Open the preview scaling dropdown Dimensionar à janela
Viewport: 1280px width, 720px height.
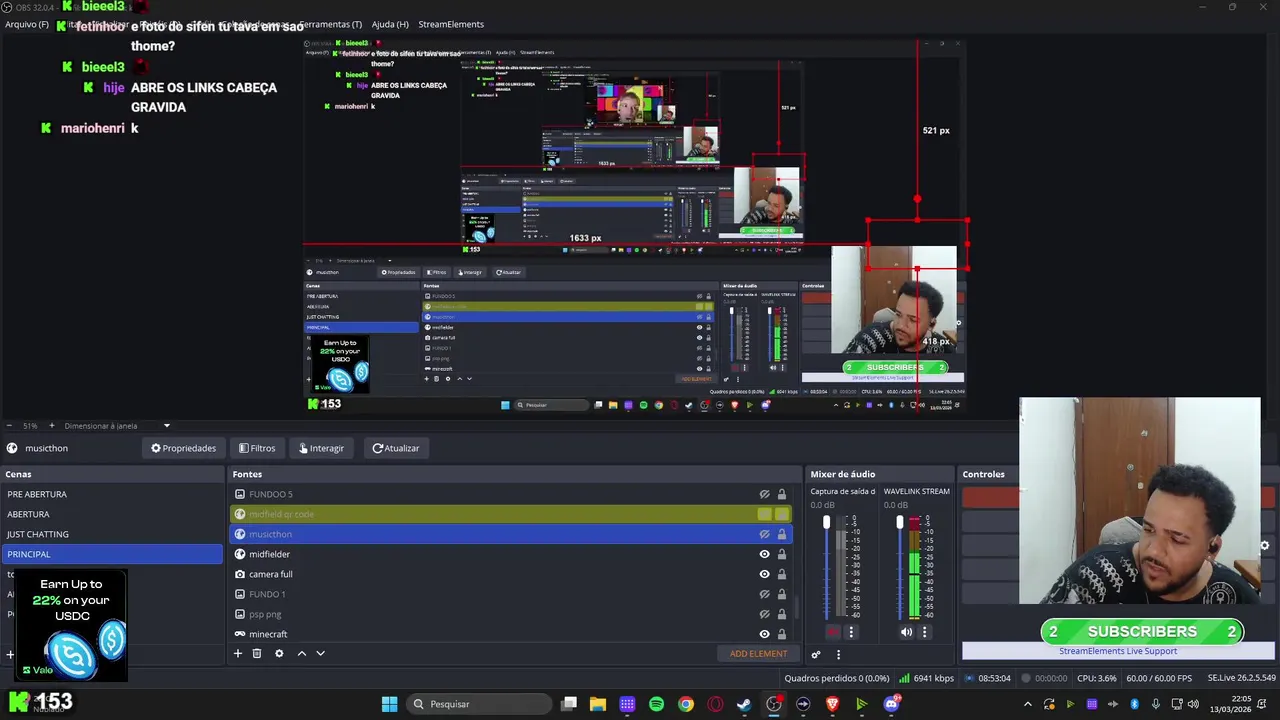[x=117, y=426]
